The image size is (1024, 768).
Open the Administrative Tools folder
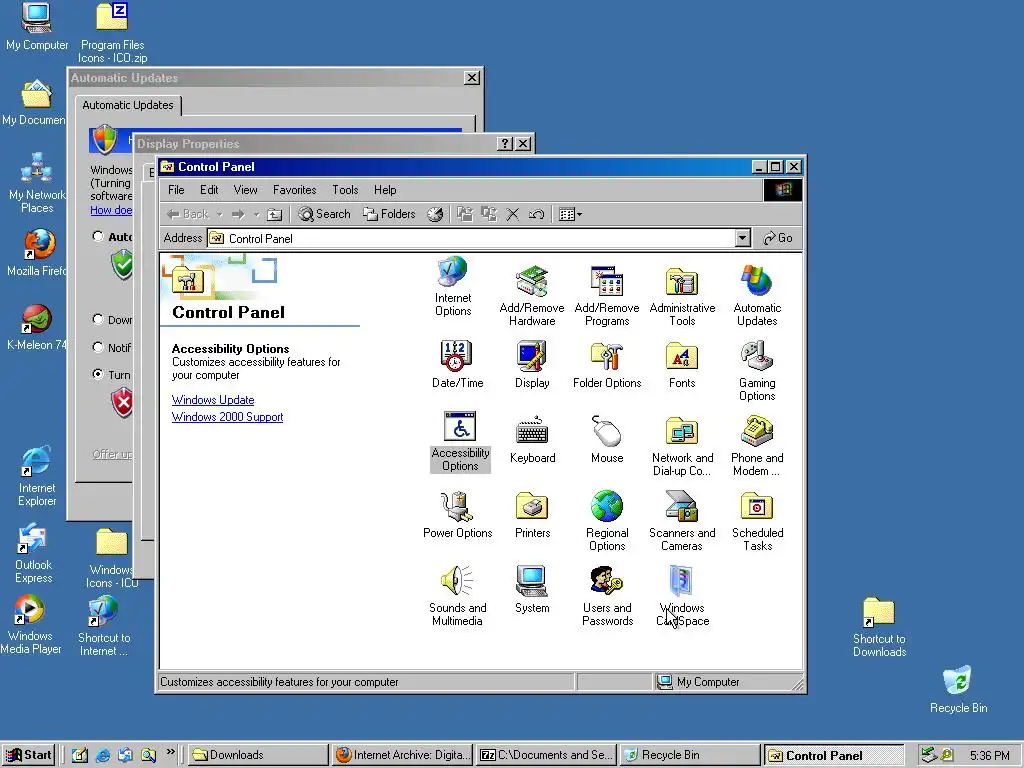click(682, 296)
